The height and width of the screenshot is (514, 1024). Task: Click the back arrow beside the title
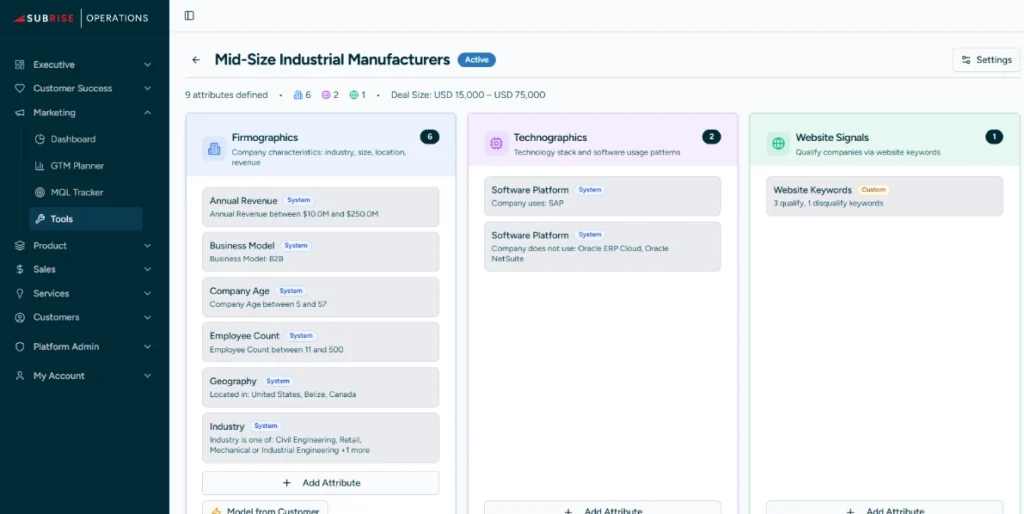[x=196, y=60]
